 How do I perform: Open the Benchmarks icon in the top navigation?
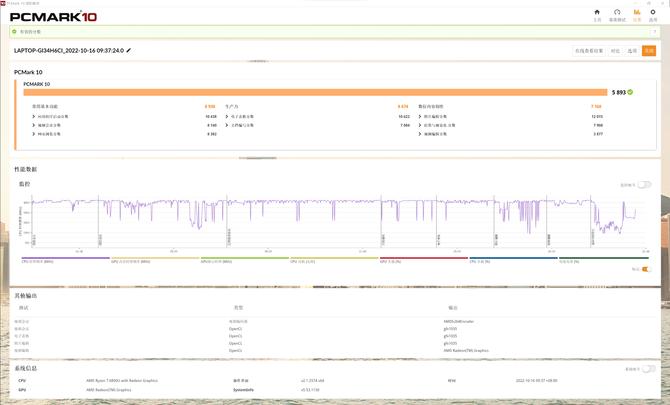pos(617,13)
